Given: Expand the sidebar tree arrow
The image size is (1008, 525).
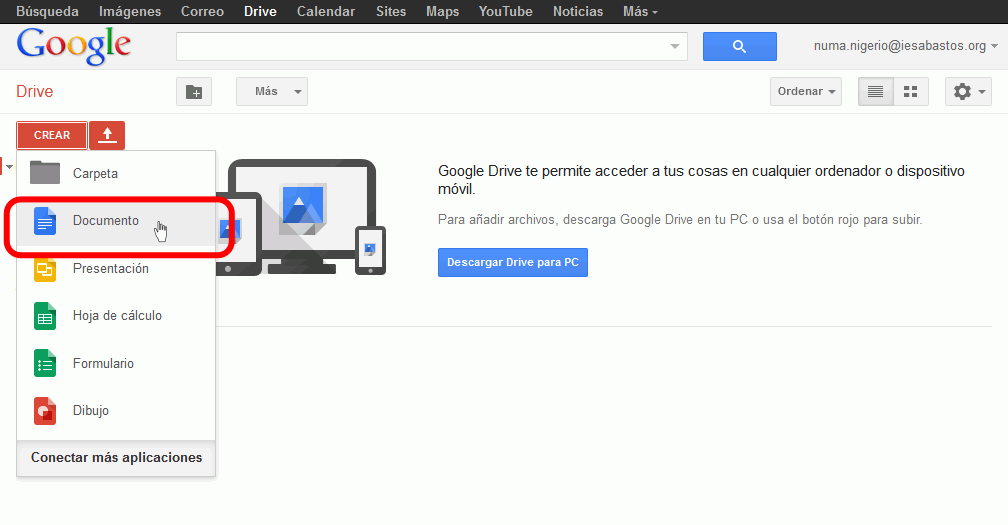Looking at the screenshot, I should [9, 167].
